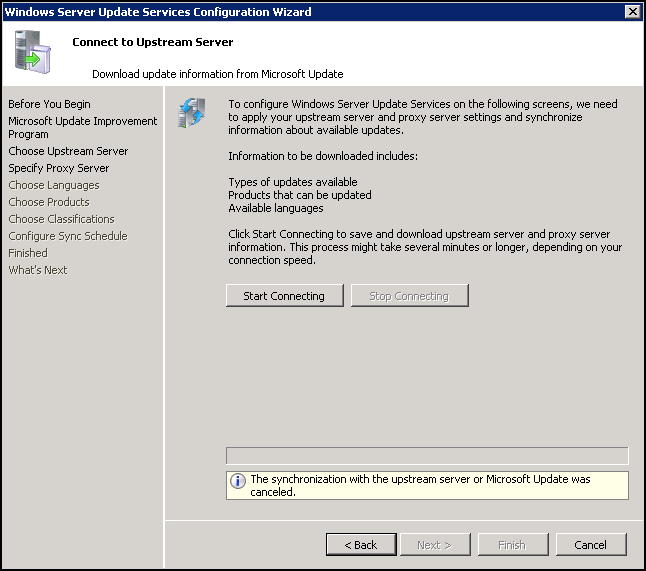Click the 'Available languages' line

(x=276, y=208)
